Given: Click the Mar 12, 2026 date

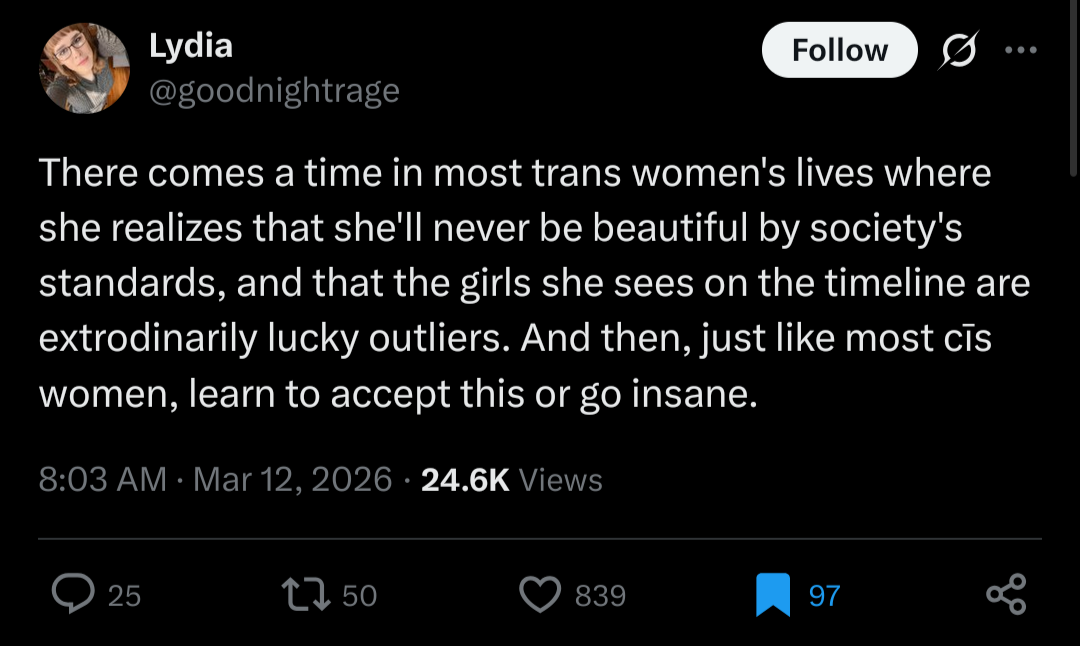Looking at the screenshot, I should pyautogui.click(x=292, y=480).
